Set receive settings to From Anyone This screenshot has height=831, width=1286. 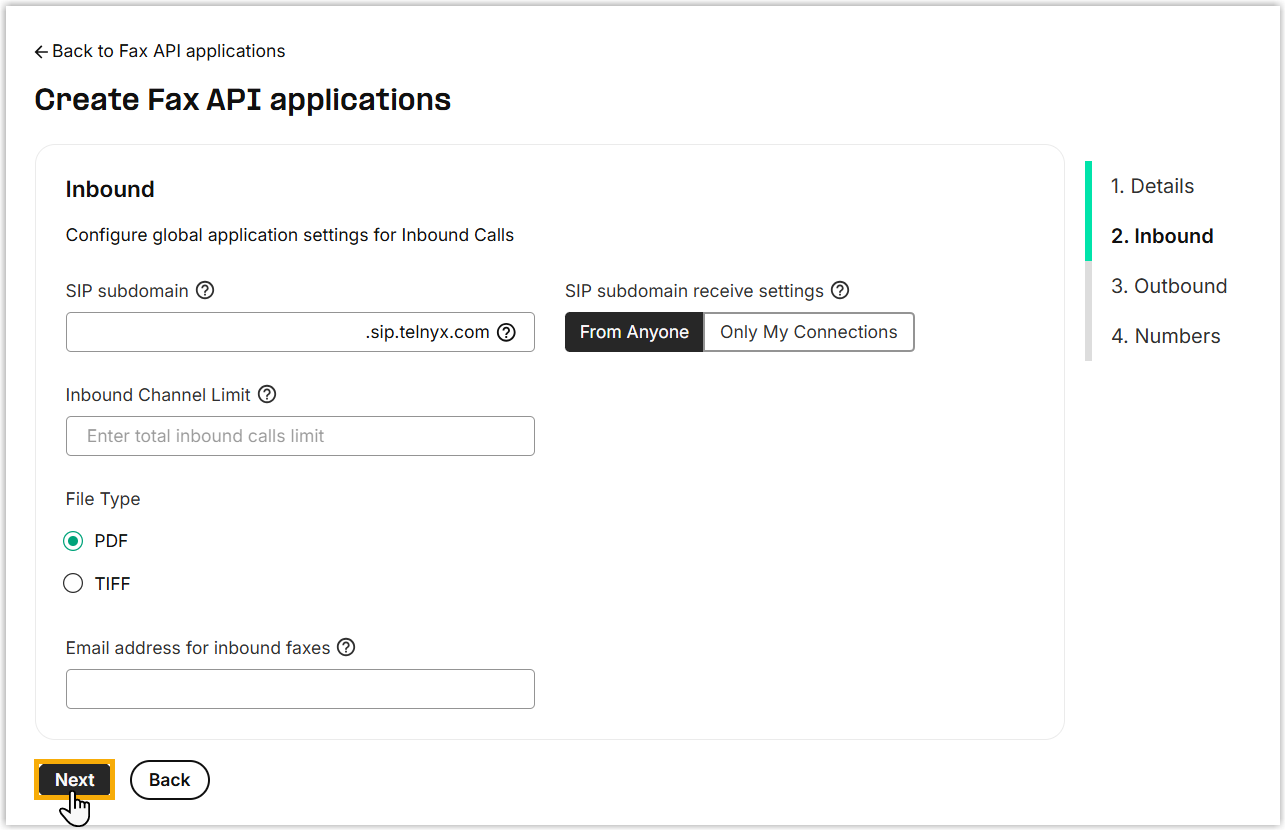(x=634, y=332)
